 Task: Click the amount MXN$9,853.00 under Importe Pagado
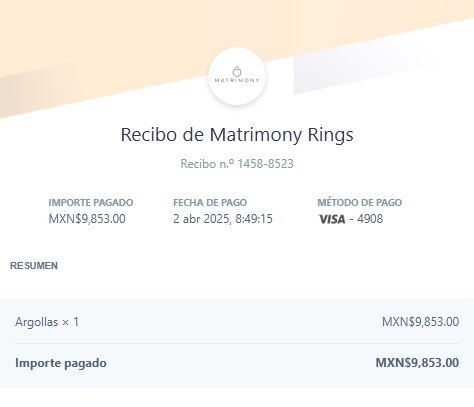click(x=87, y=219)
